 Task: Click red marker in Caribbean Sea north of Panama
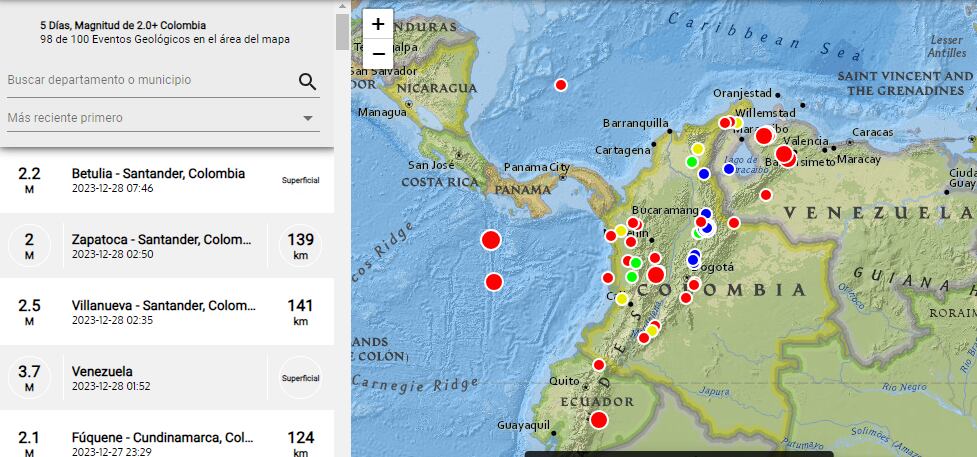click(561, 85)
